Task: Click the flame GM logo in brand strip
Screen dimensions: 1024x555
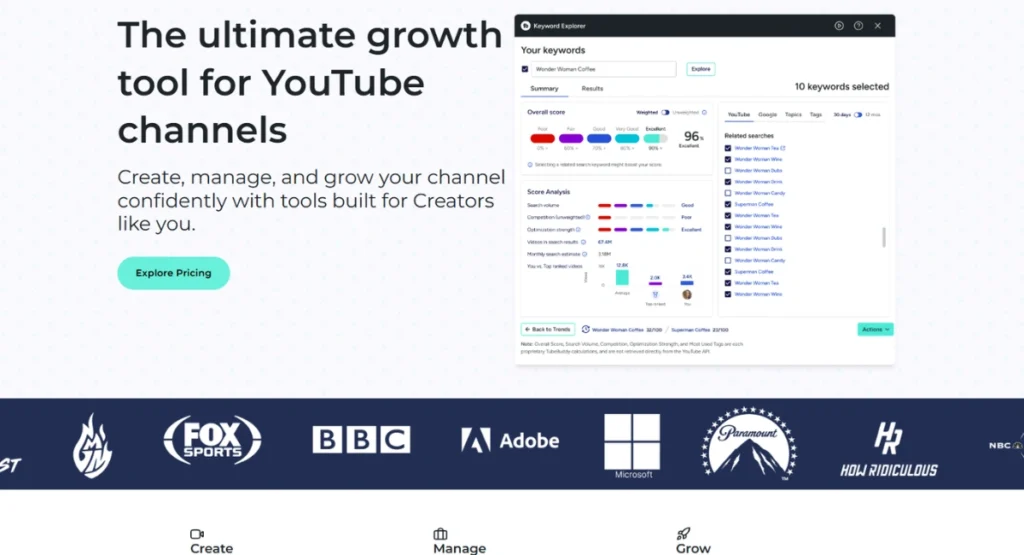Action: (92, 445)
